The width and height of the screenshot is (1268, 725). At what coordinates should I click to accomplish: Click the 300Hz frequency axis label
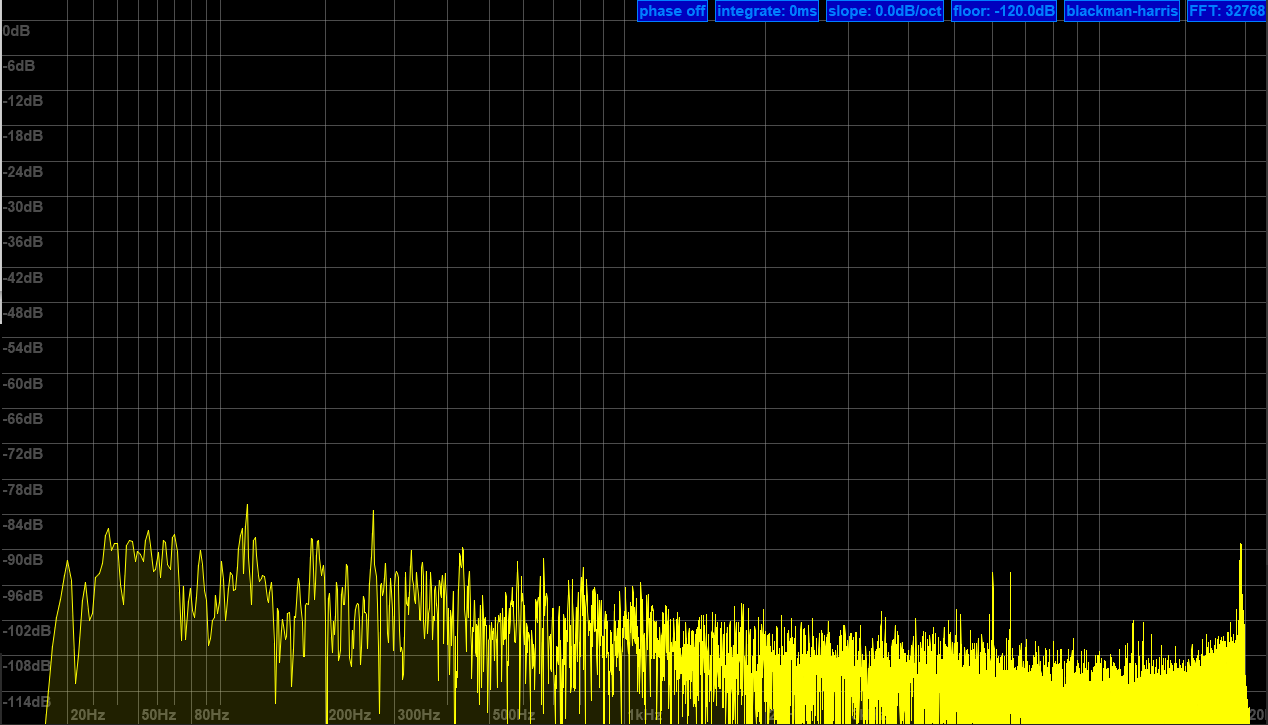[x=419, y=715]
